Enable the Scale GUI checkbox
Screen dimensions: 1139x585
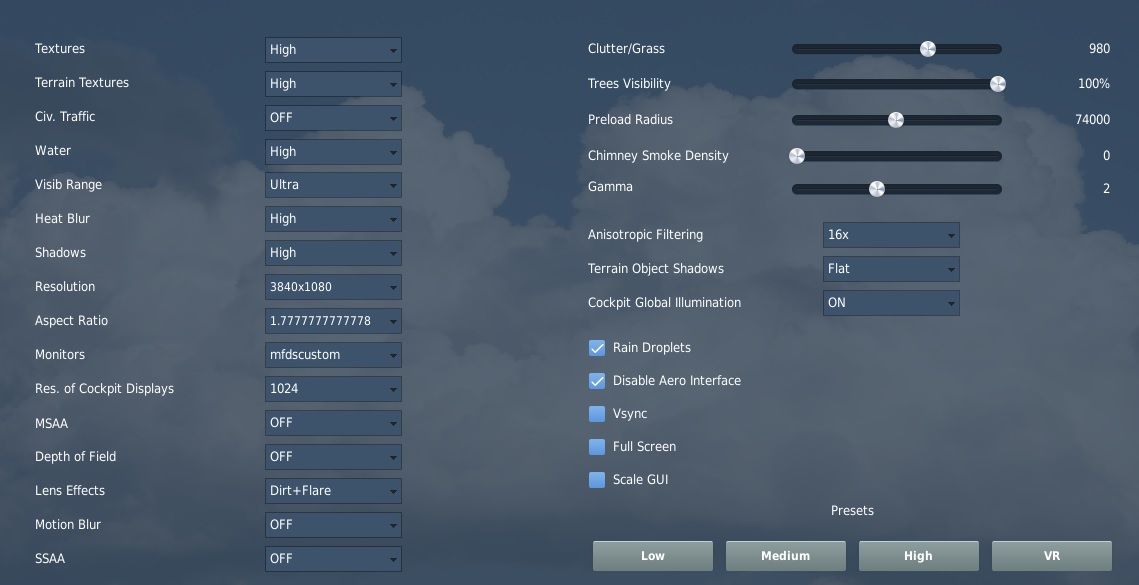(x=597, y=480)
